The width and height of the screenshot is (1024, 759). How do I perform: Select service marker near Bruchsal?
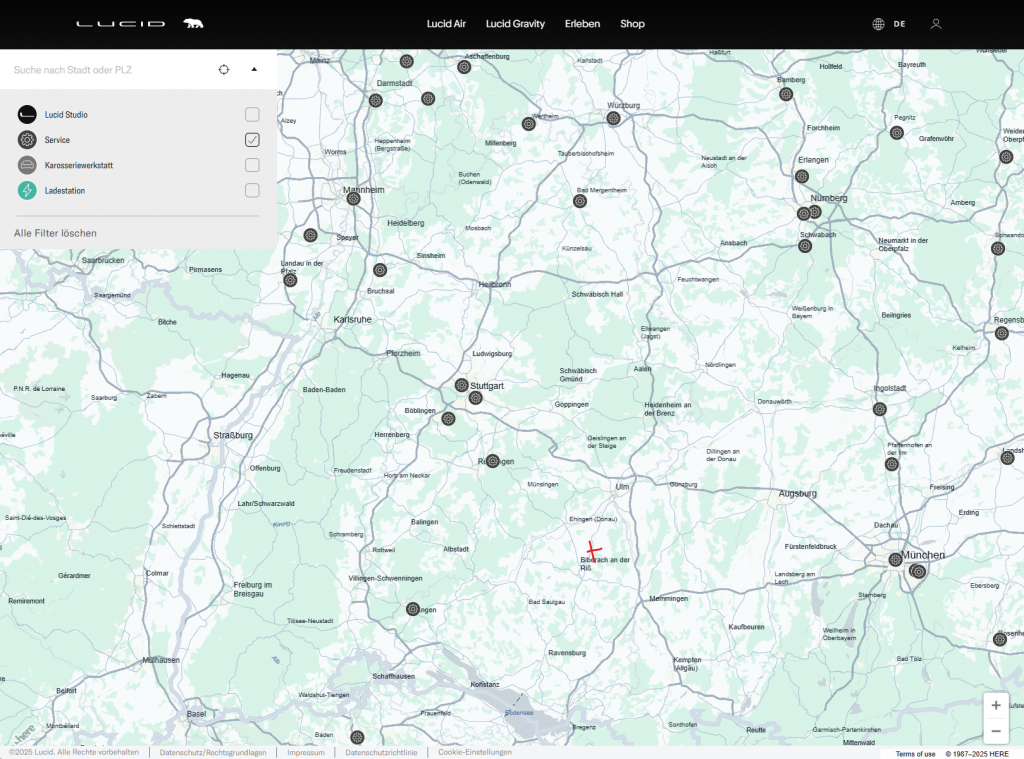[380, 270]
